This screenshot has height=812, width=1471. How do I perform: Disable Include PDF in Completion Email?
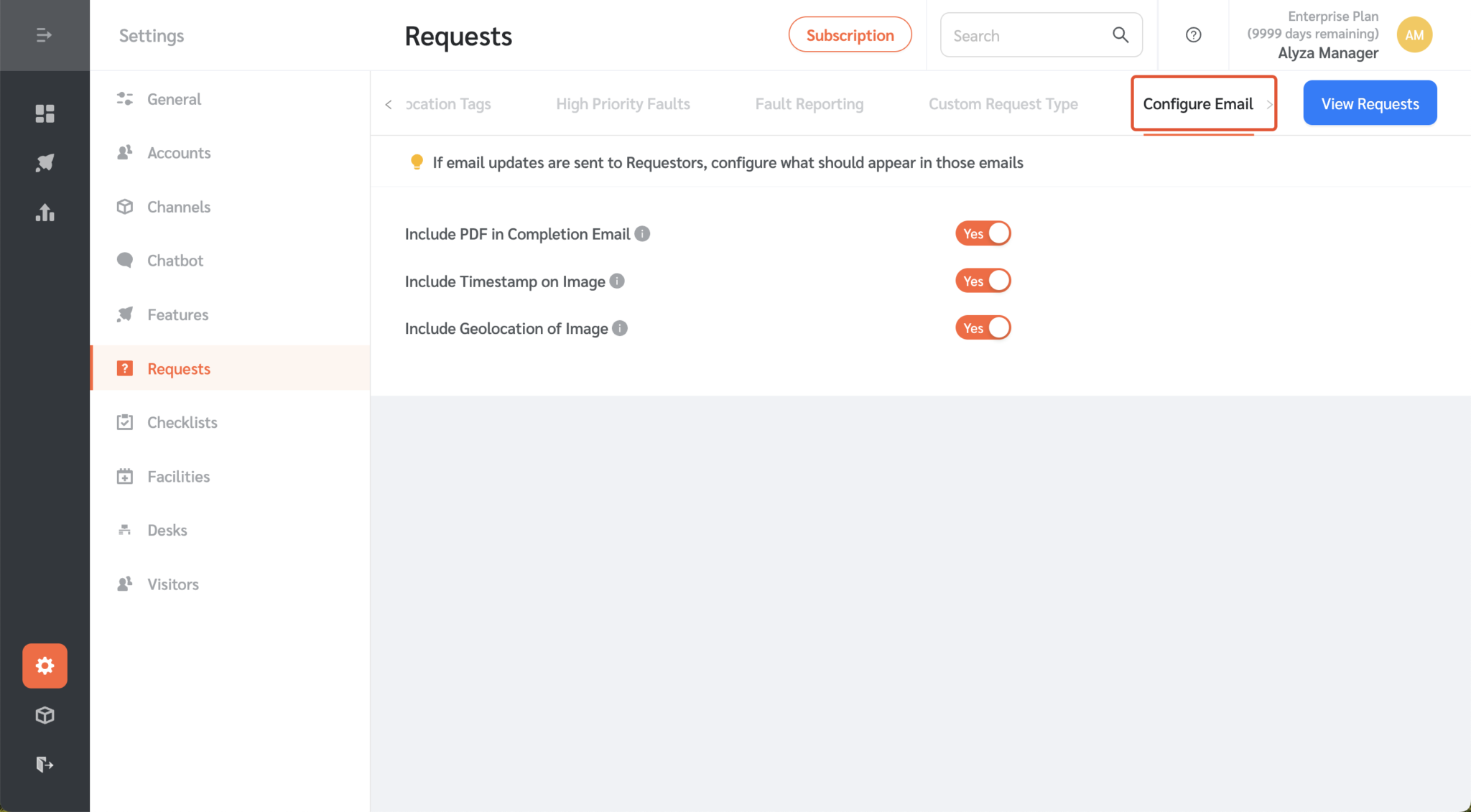tap(983, 233)
